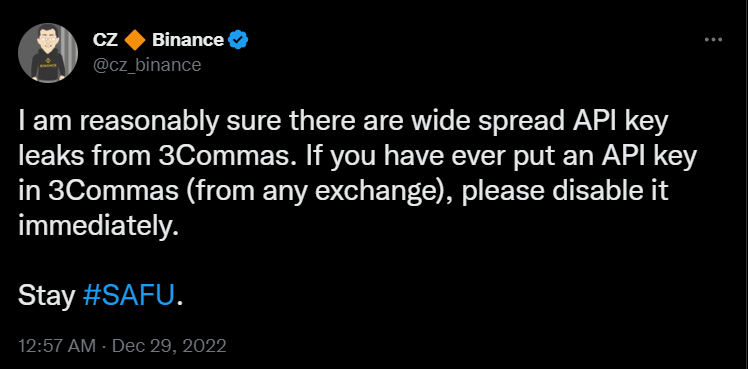The image size is (748, 369).
Task: Open CZ Binance profile avatar picture
Action: coord(48,53)
